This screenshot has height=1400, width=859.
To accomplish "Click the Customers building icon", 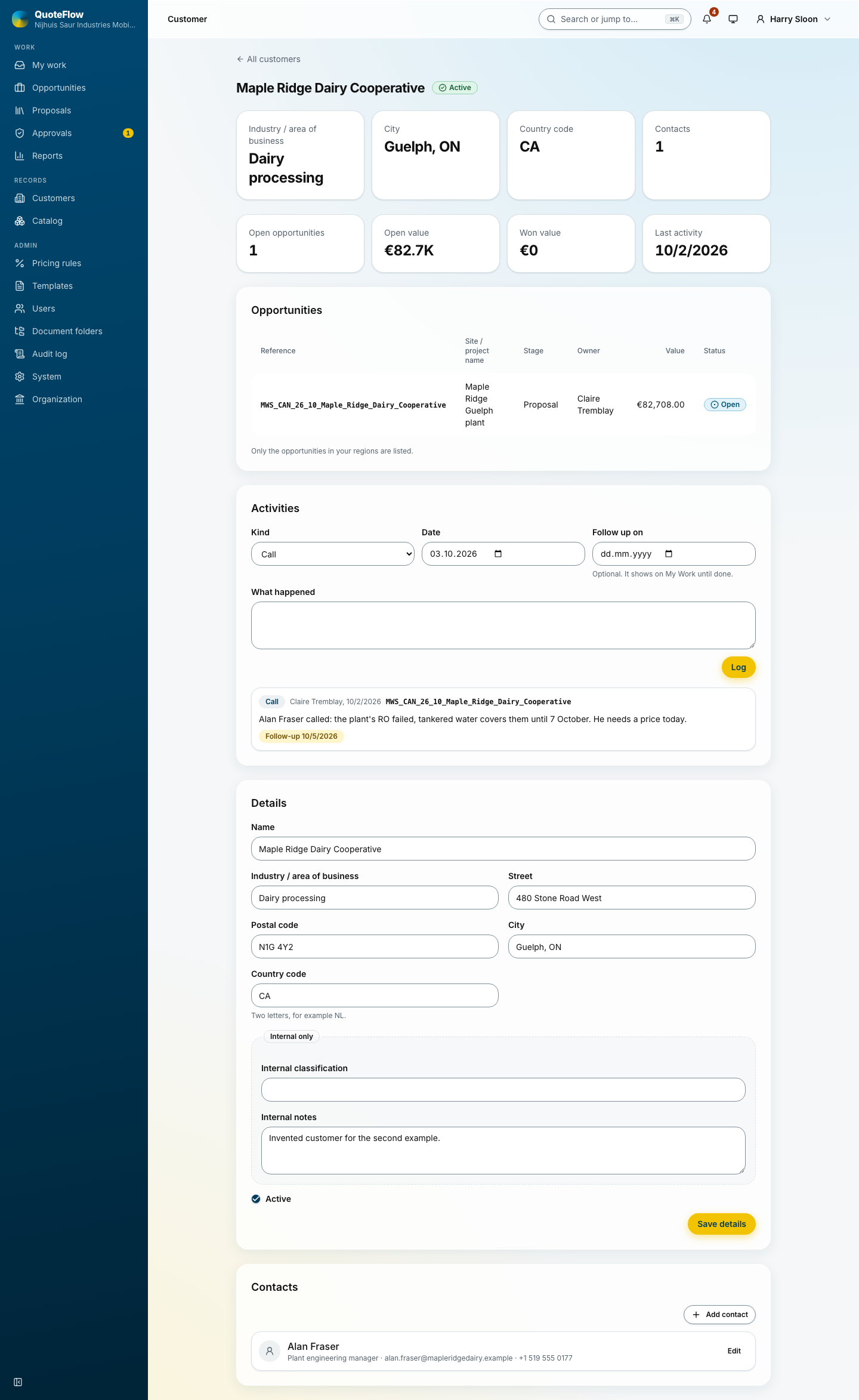I will click(x=20, y=198).
